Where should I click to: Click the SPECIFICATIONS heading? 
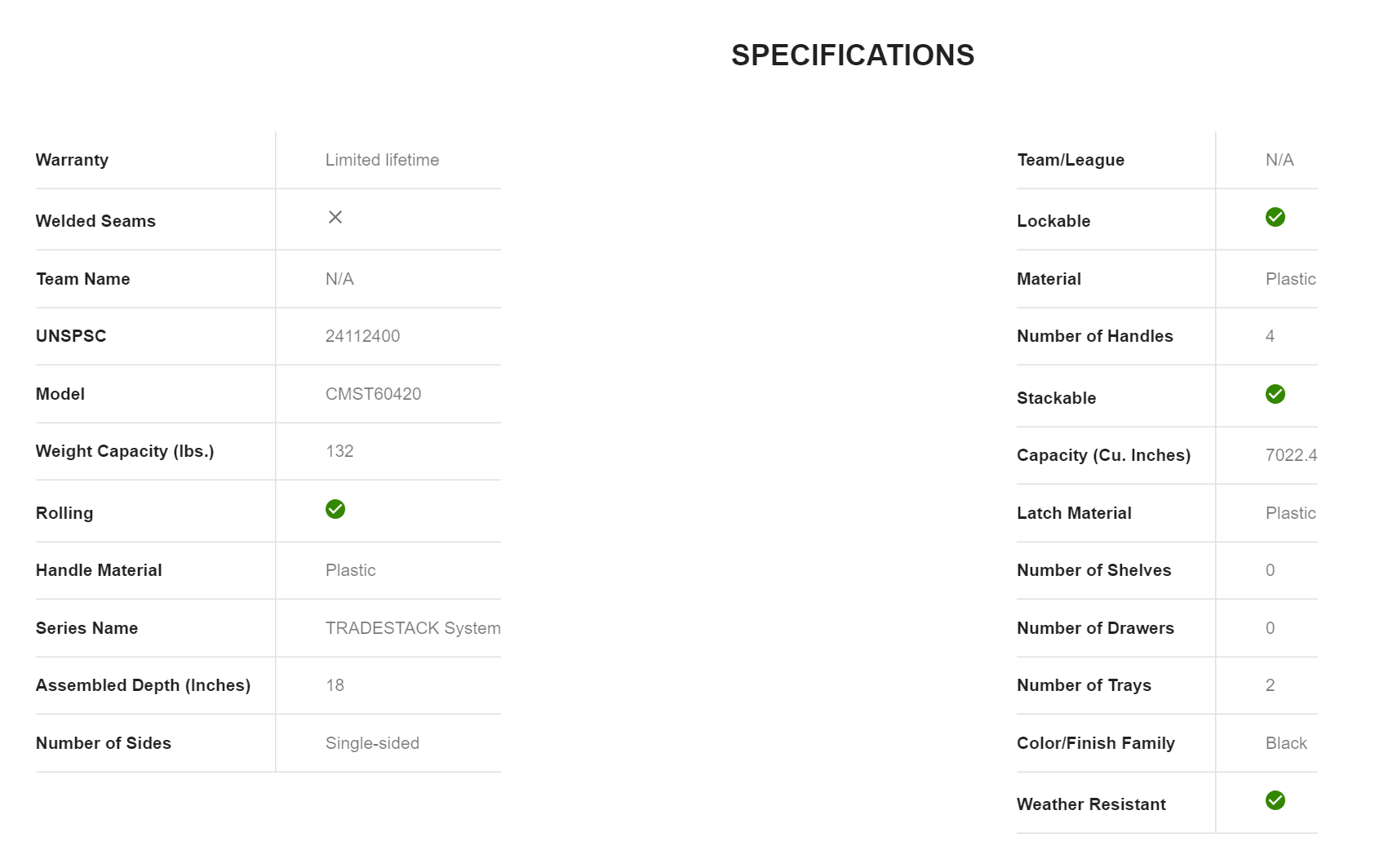[x=852, y=55]
